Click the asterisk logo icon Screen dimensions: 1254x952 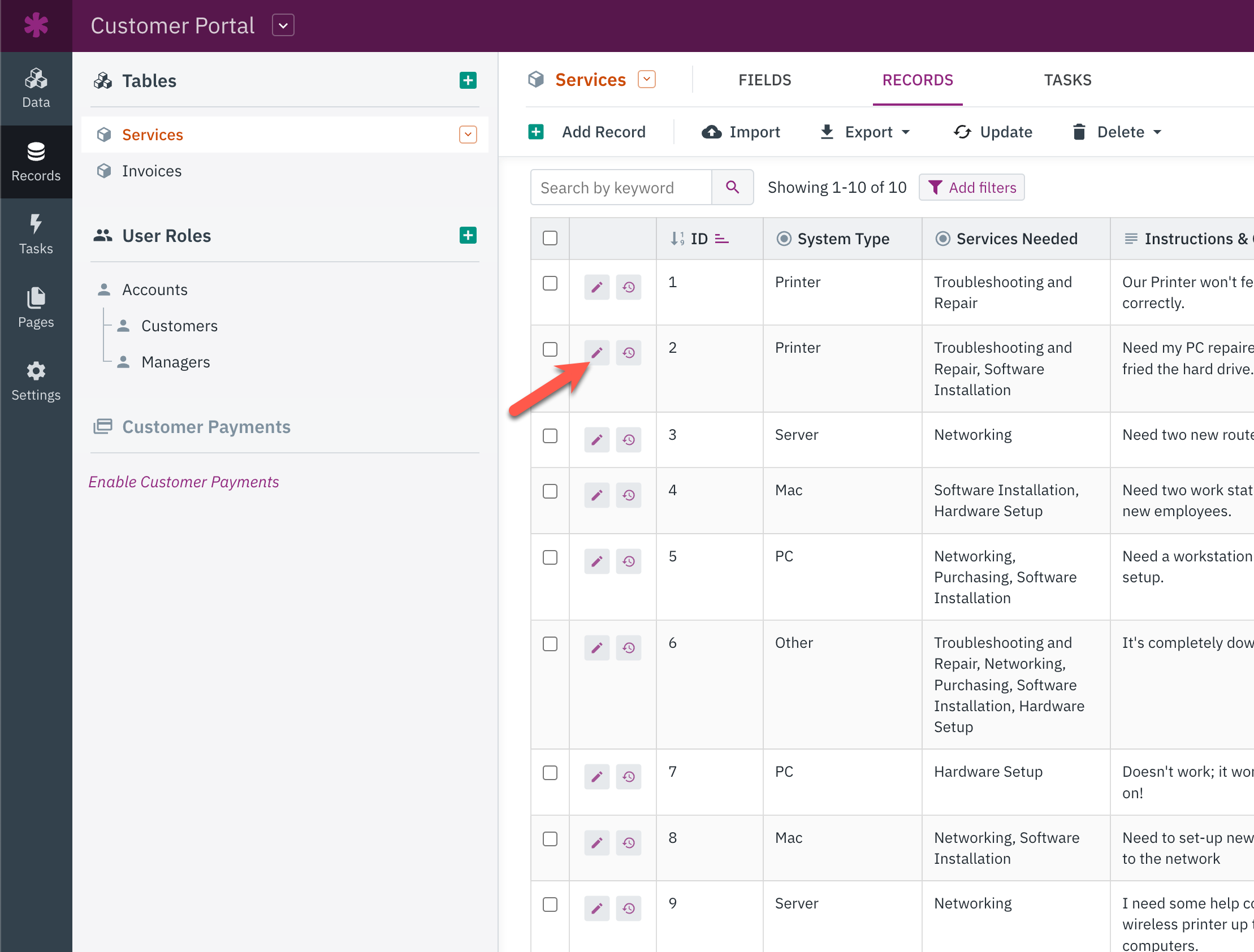click(x=36, y=25)
